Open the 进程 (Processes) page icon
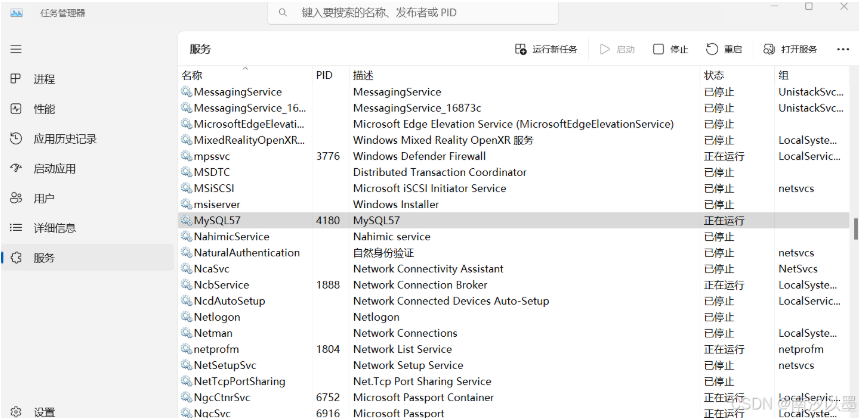Viewport: 859px width, 418px height. point(16,79)
